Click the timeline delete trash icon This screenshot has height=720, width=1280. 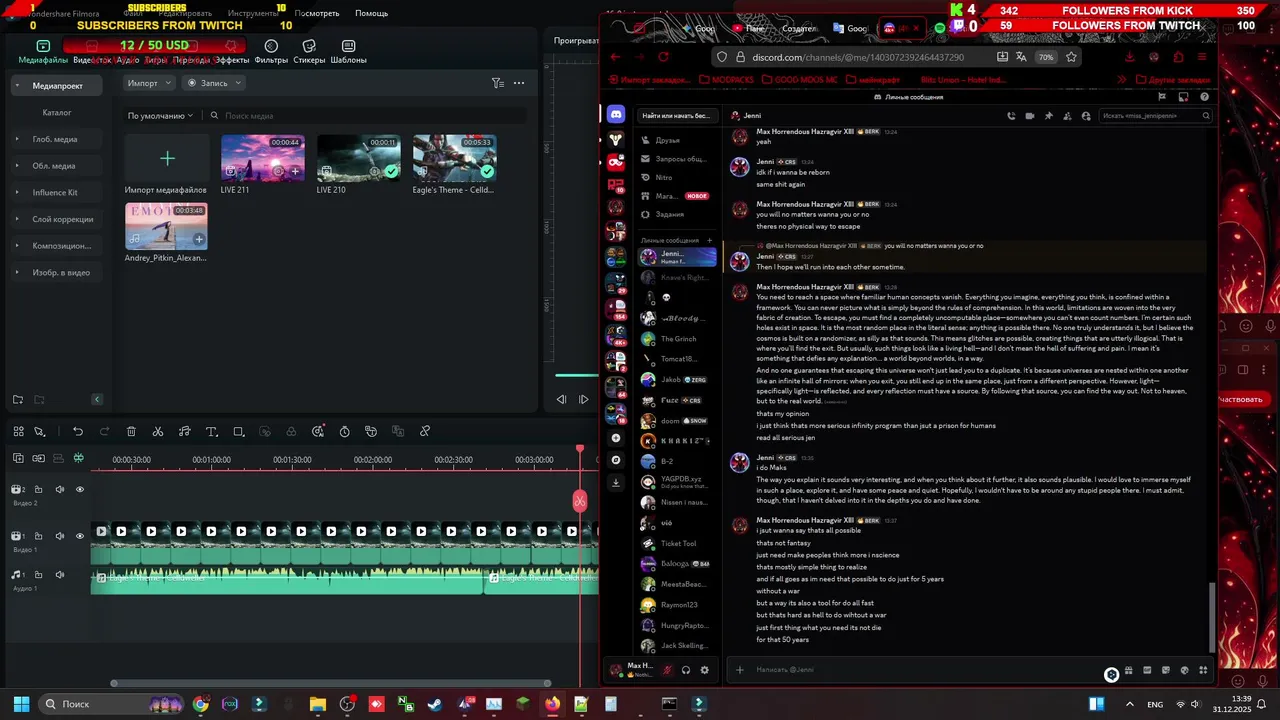pyautogui.click(x=131, y=432)
